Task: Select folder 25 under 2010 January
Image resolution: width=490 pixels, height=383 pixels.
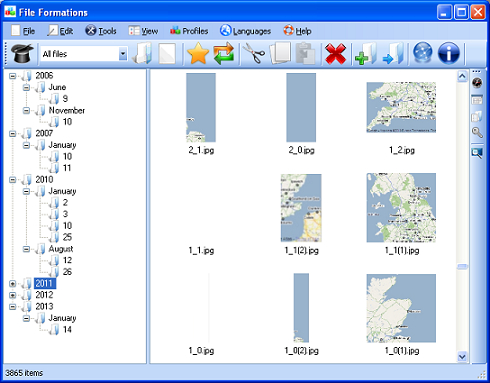Action: point(67,237)
